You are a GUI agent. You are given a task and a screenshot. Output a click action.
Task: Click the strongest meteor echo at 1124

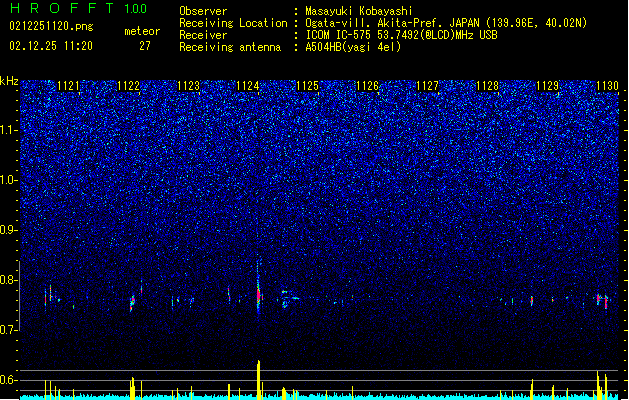259,295
